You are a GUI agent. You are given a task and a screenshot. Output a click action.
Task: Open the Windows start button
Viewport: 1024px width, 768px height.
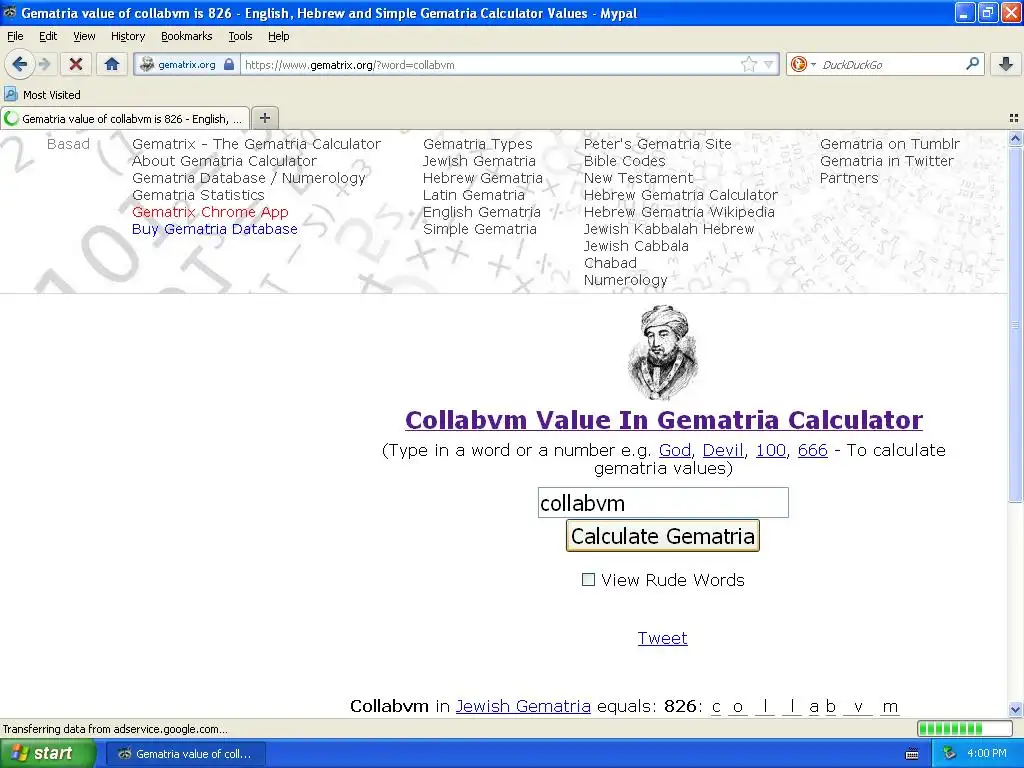click(46, 753)
